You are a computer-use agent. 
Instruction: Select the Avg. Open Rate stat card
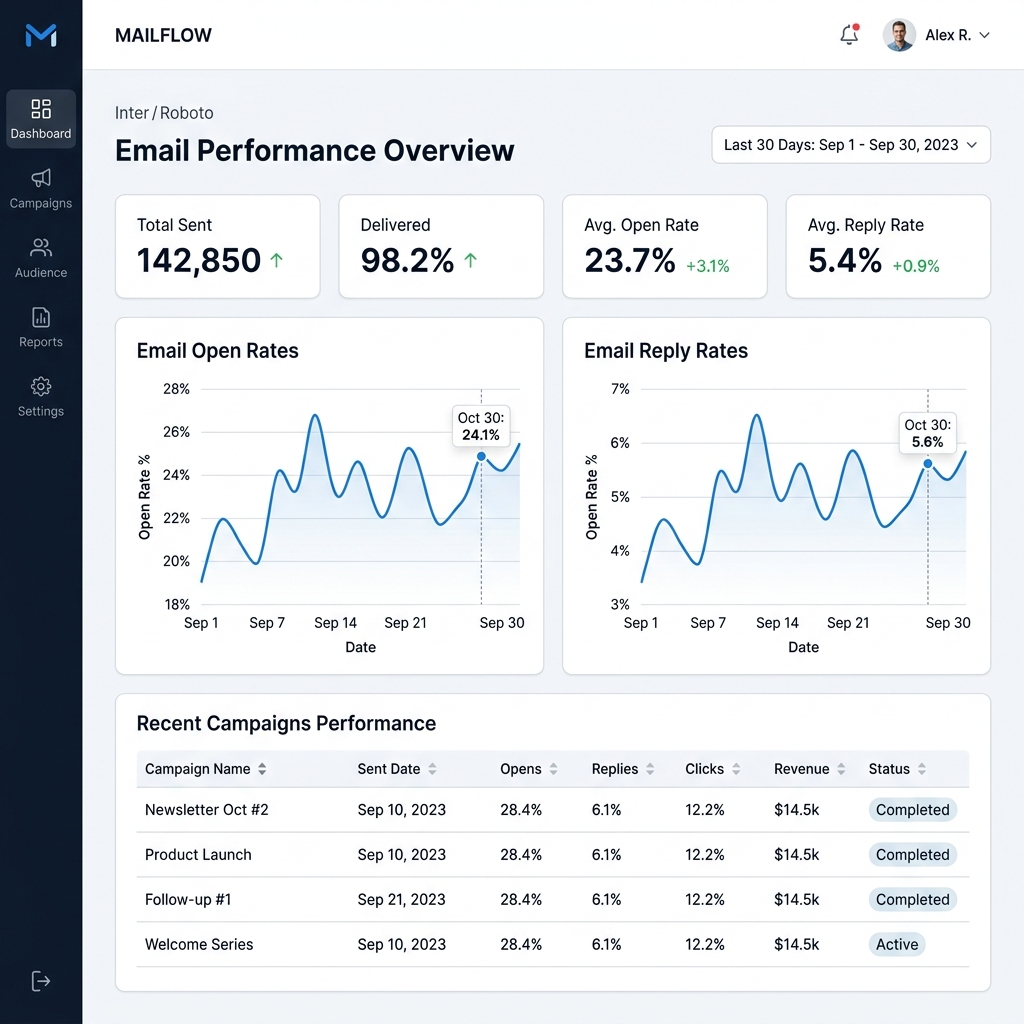pos(664,247)
